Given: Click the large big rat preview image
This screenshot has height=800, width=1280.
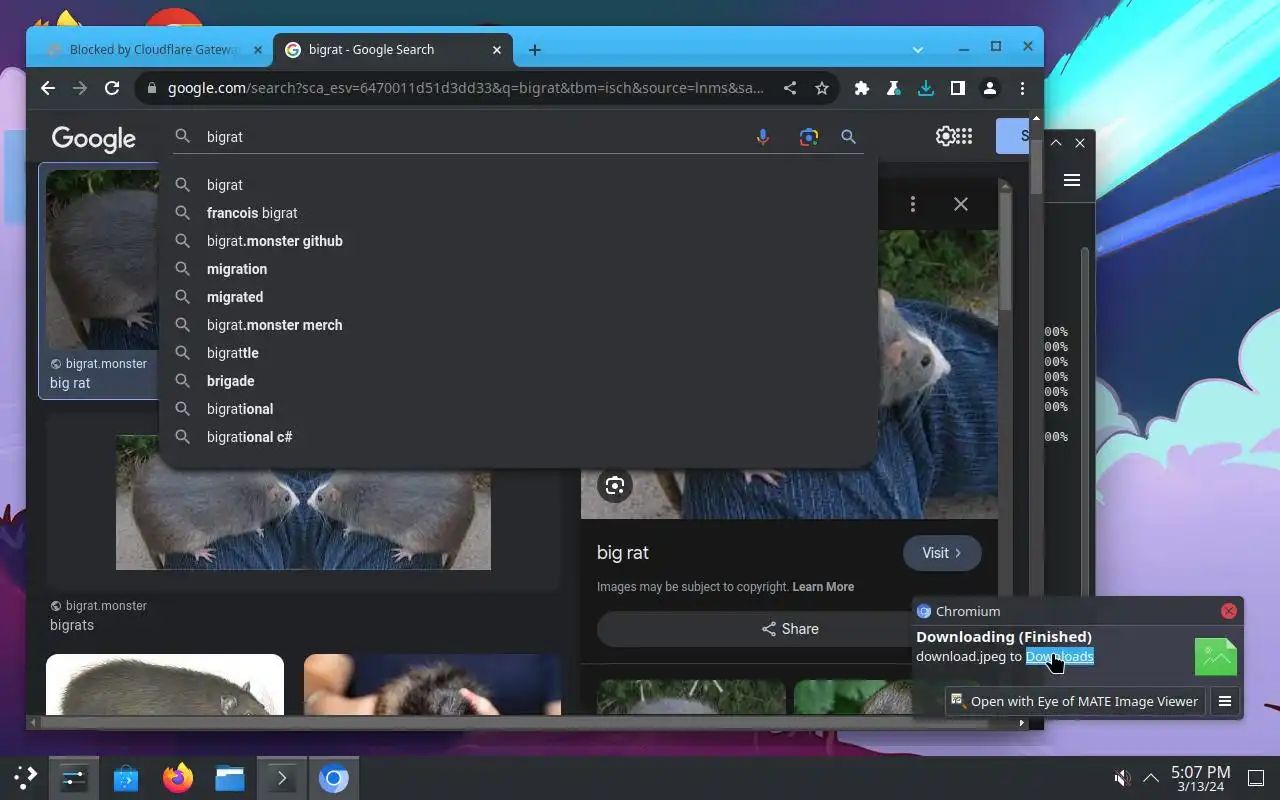Looking at the screenshot, I should [789, 375].
